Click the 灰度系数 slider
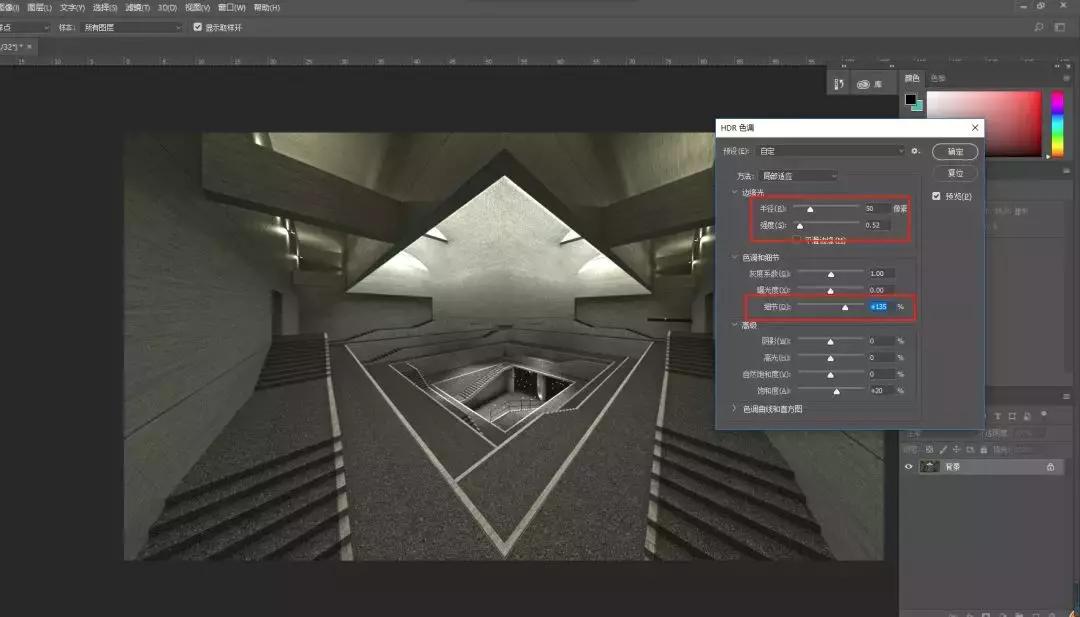This screenshot has width=1080, height=617. (831, 273)
